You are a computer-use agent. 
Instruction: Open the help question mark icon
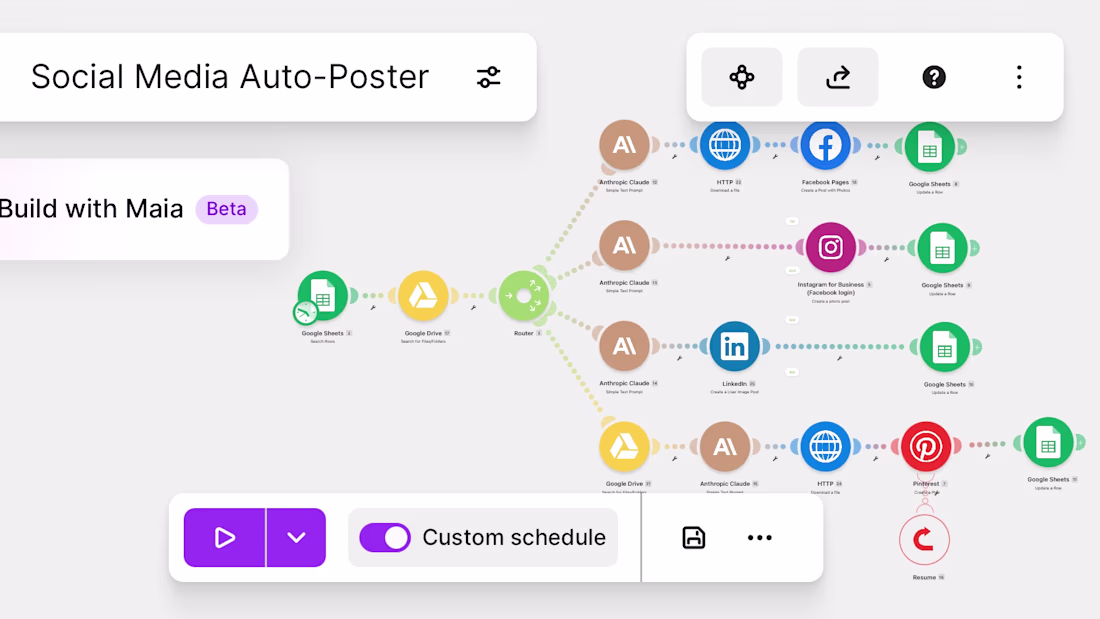[934, 76]
